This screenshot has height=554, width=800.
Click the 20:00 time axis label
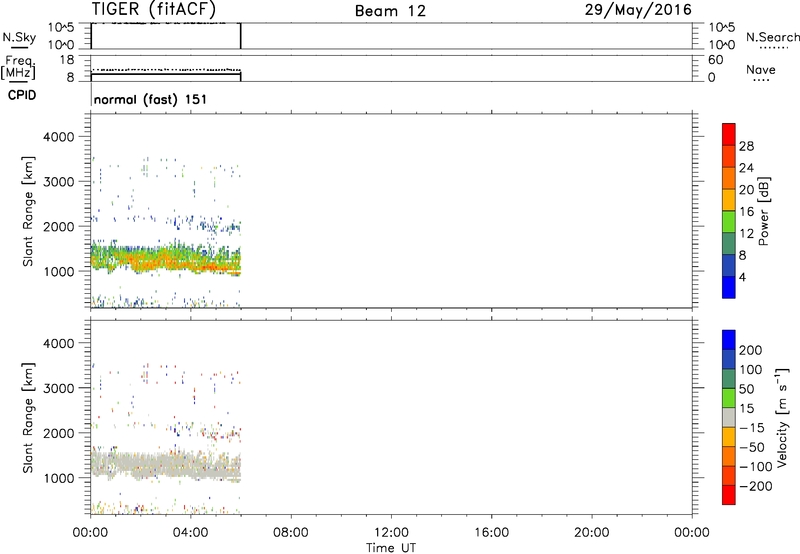click(591, 533)
